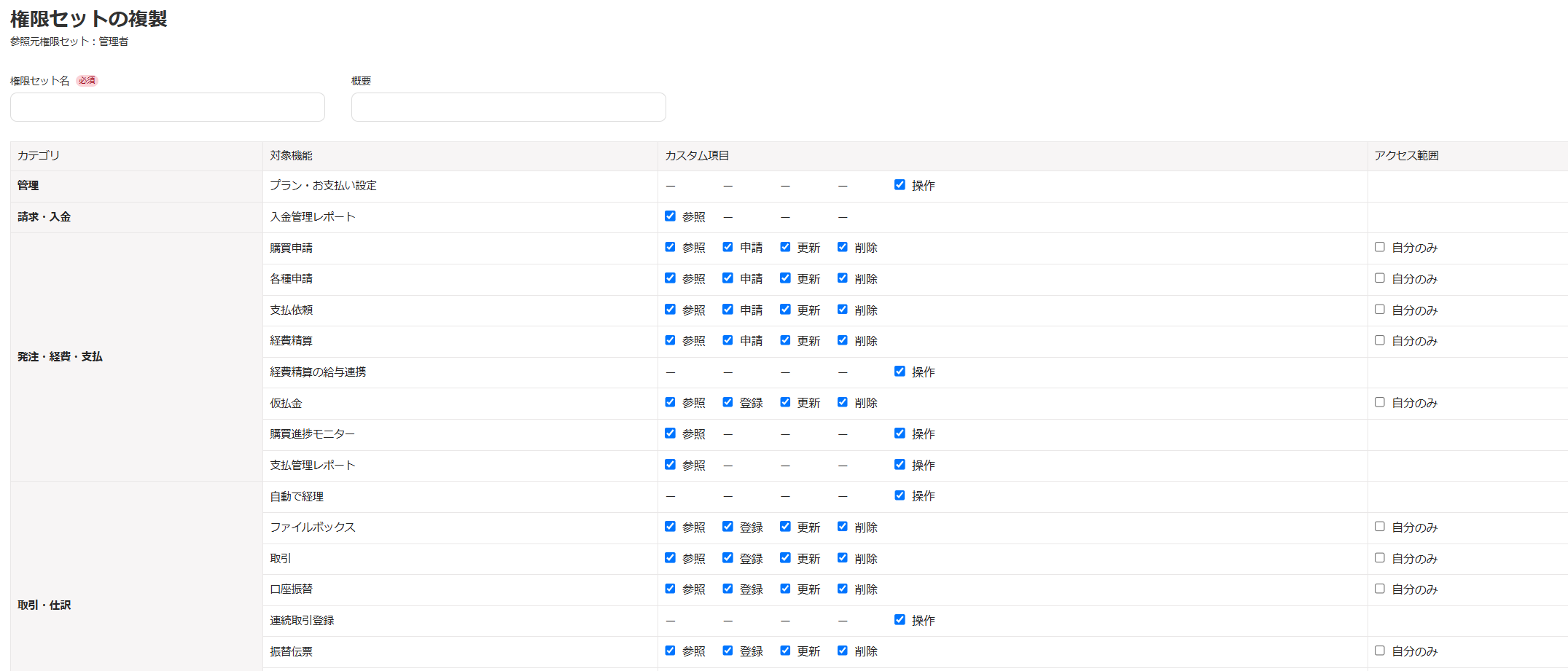Uncheck 削除 for ファイルボックス

tap(842, 527)
